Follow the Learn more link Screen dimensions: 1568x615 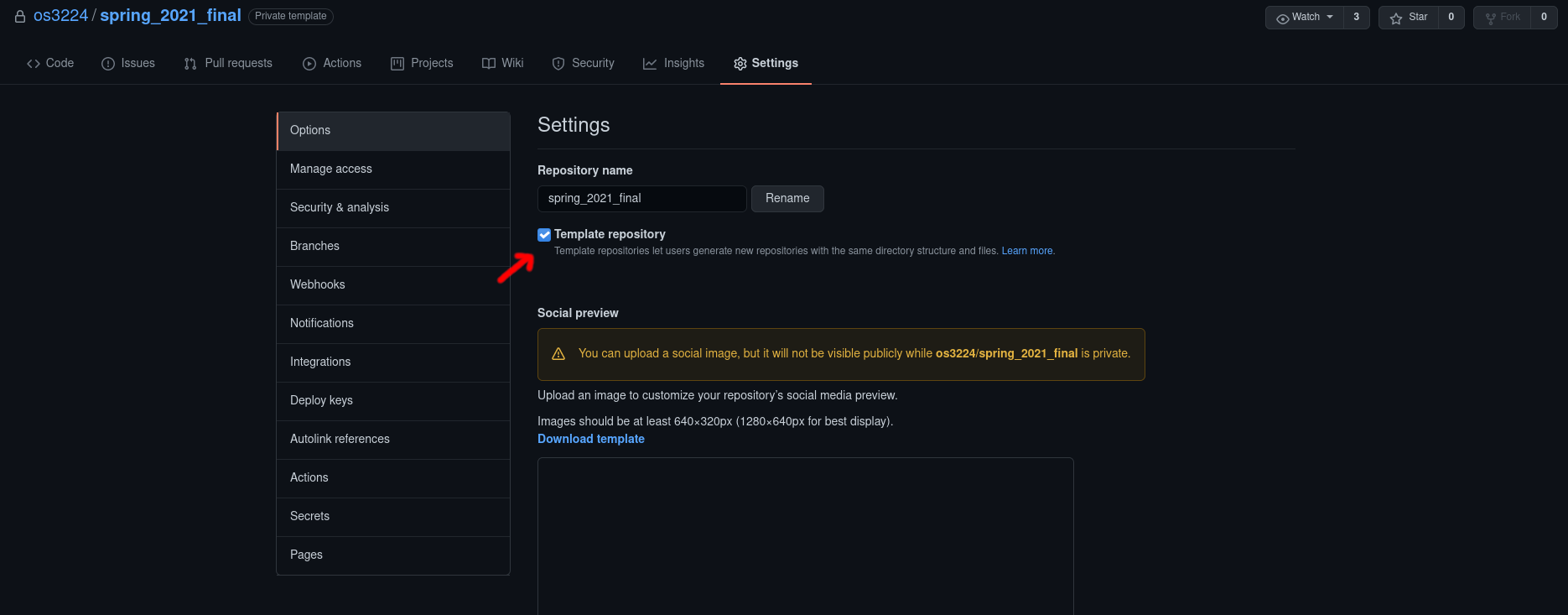pyautogui.click(x=1027, y=251)
